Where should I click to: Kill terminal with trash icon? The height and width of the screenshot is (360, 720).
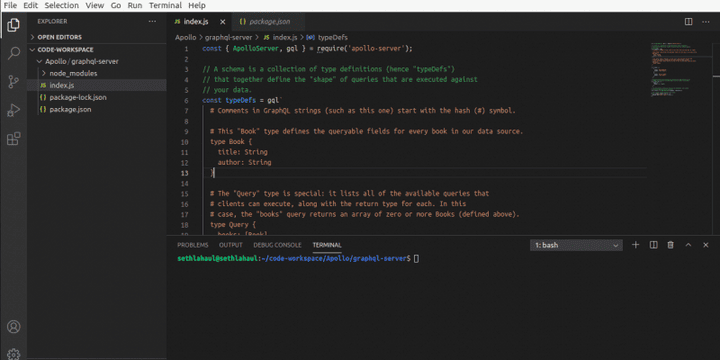pyautogui.click(x=670, y=245)
